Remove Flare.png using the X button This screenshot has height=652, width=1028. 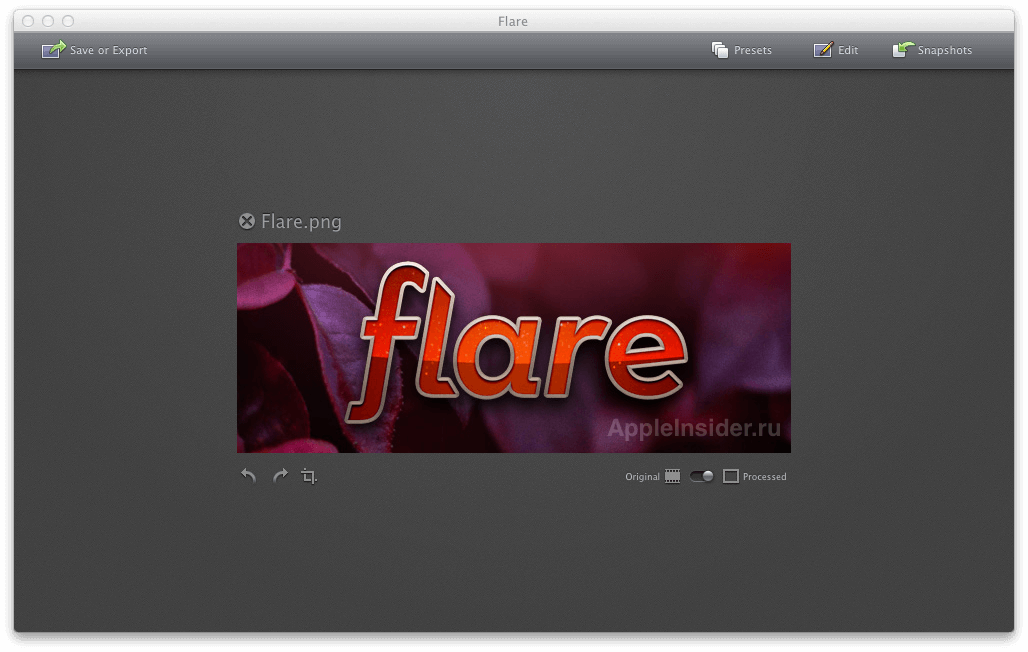(x=246, y=220)
